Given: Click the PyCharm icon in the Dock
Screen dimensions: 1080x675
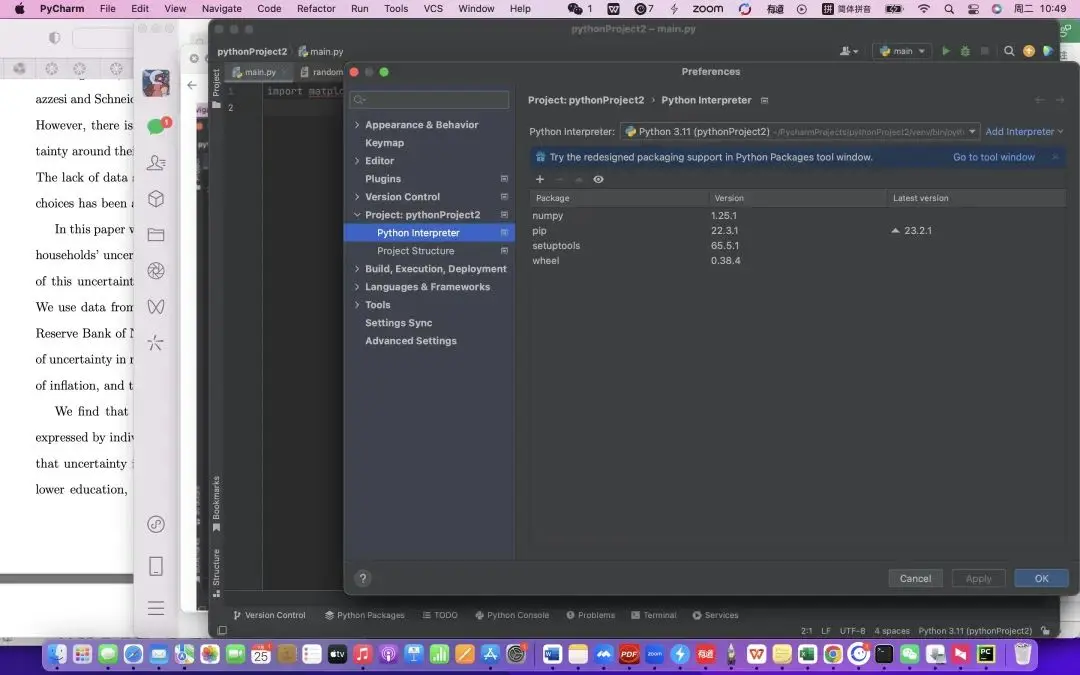Looking at the screenshot, I should [x=986, y=654].
